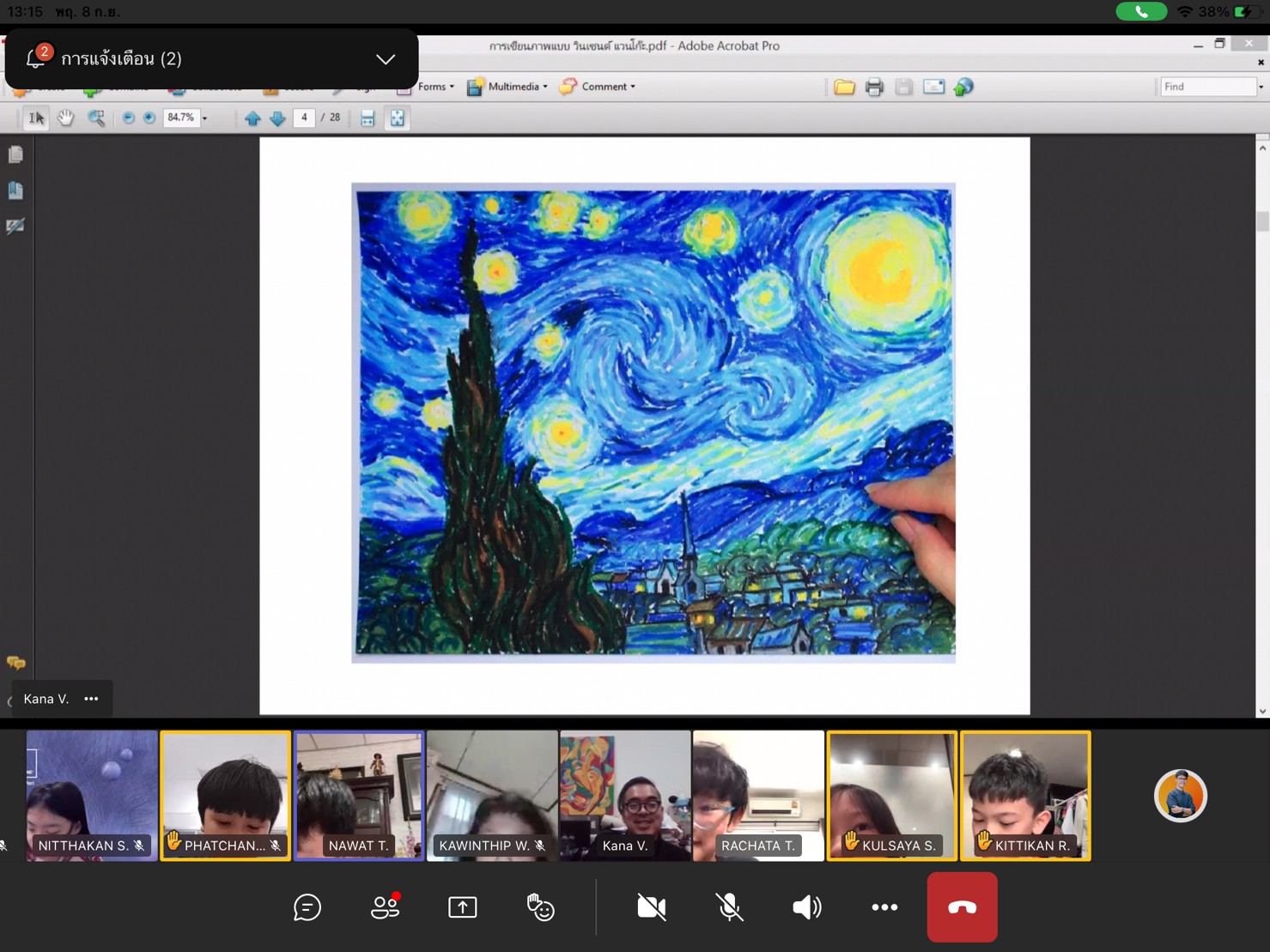The height and width of the screenshot is (952, 1270).
Task: Open the Find options dropdown arrow
Action: (1261, 87)
